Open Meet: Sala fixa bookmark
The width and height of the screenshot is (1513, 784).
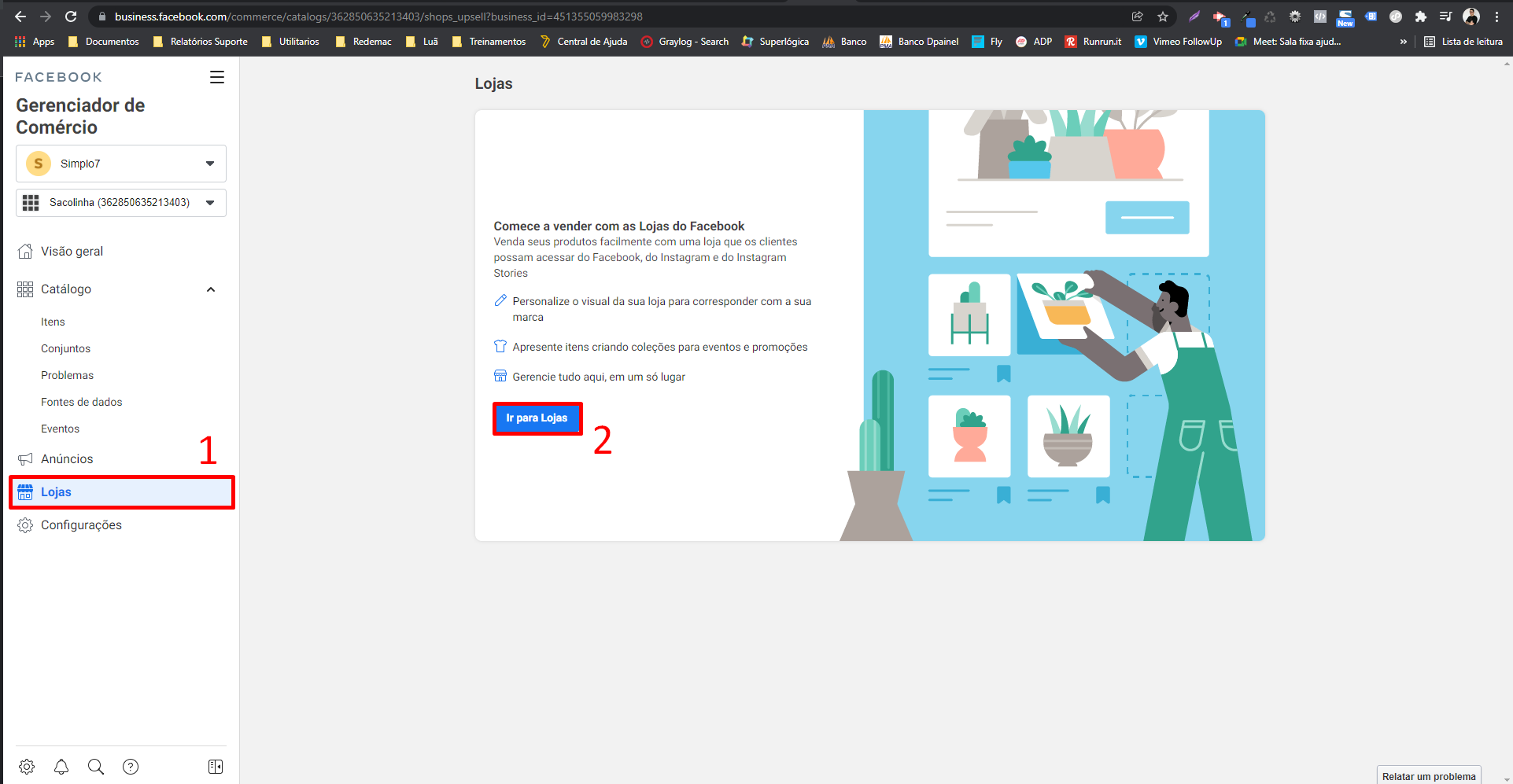pos(1288,42)
